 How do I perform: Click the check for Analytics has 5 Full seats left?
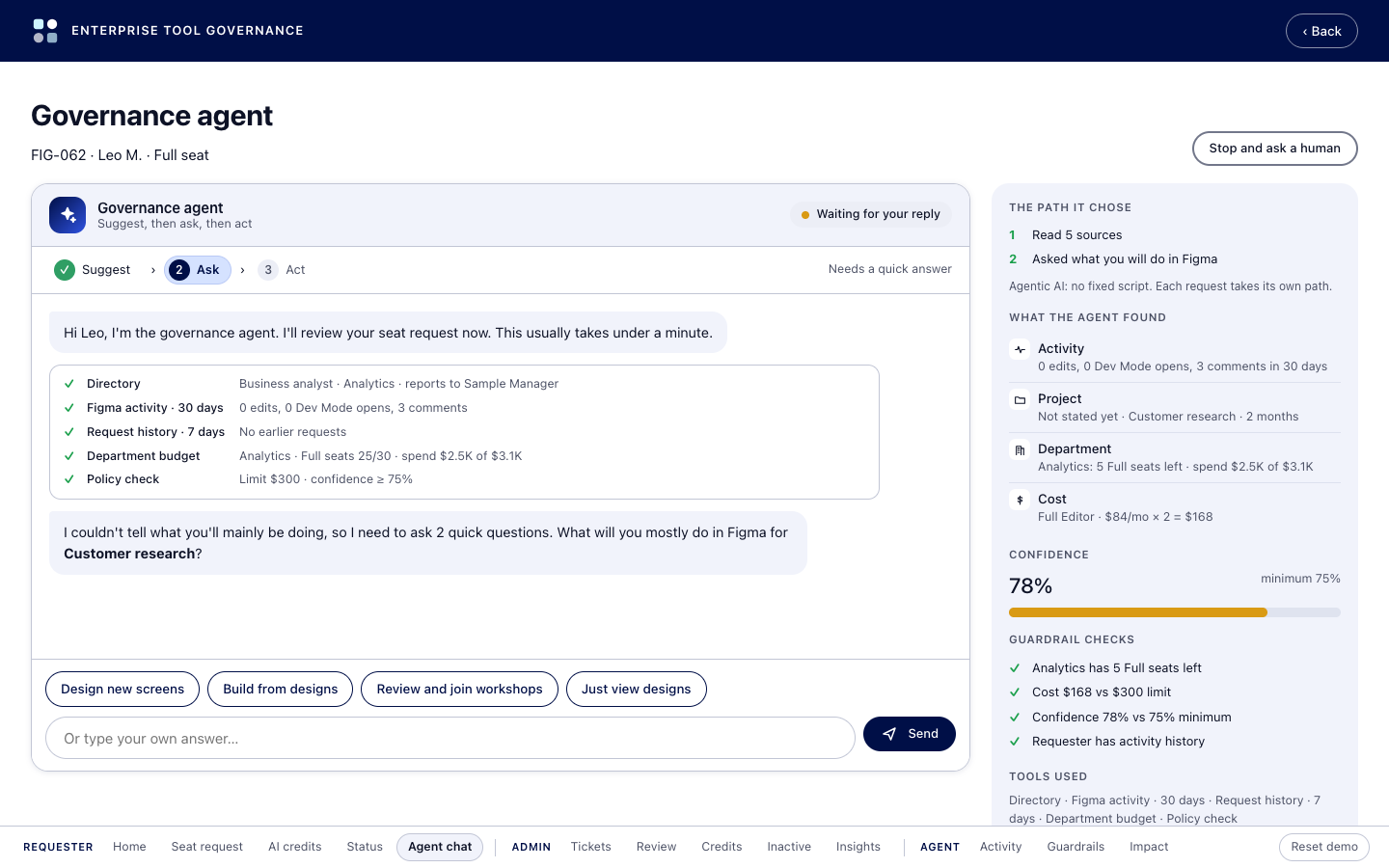pyautogui.click(x=1015, y=668)
